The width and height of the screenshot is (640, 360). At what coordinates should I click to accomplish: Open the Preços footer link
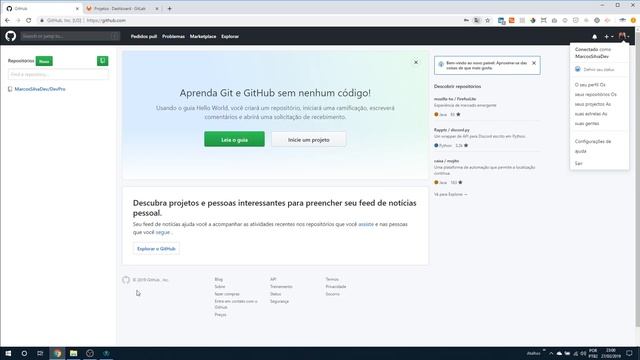(220, 315)
